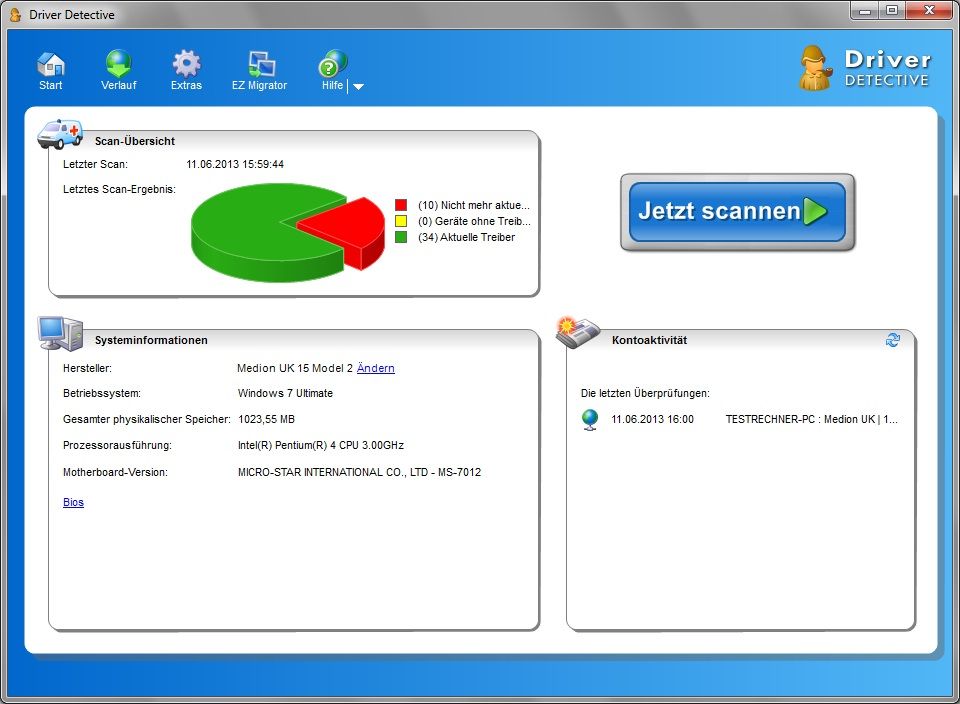Screen dimensions: 960x704
Task: Select the last scan time '11.06.2013 15:59:44'
Action: [x=234, y=164]
